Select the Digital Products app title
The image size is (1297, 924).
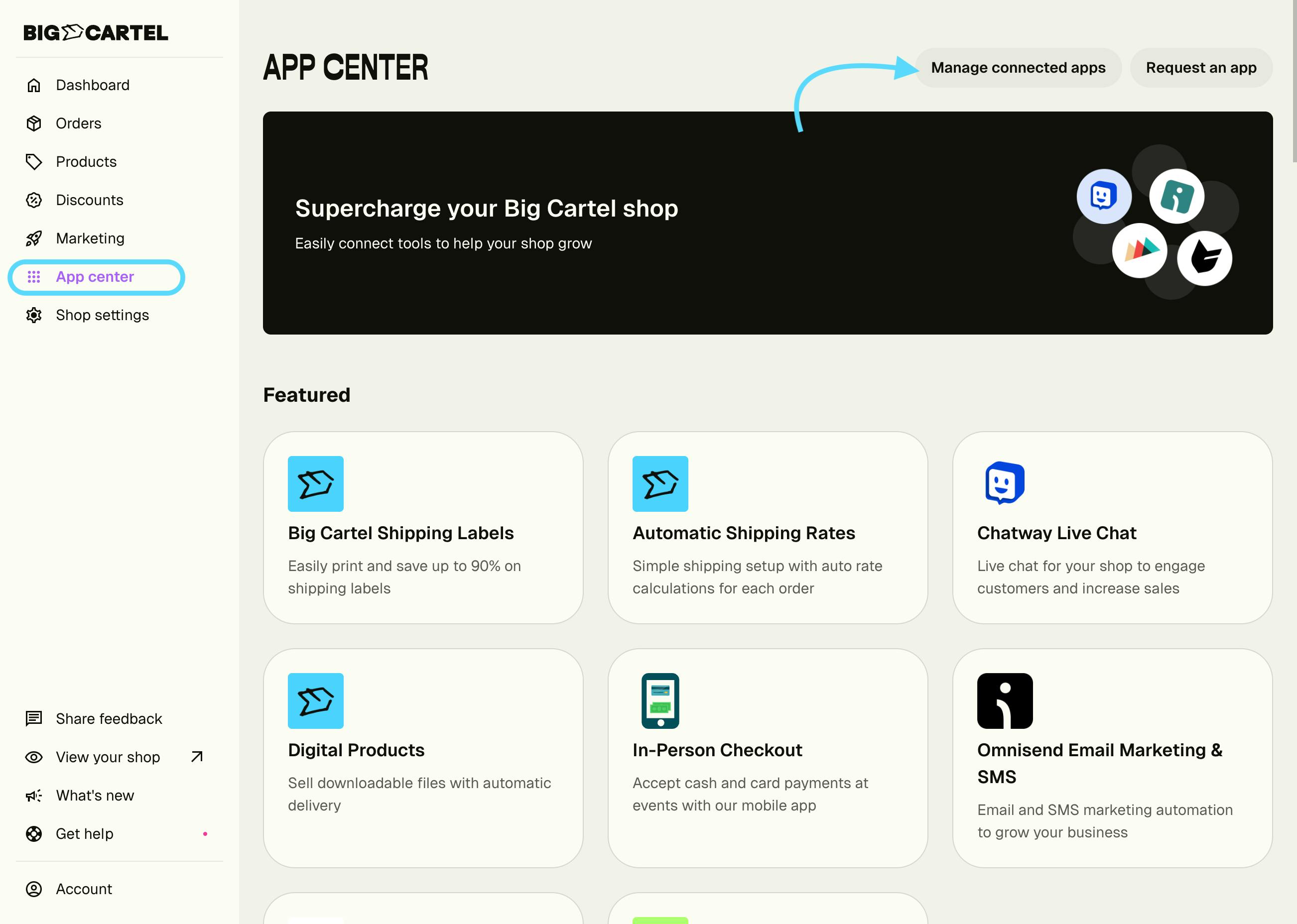[x=356, y=750]
